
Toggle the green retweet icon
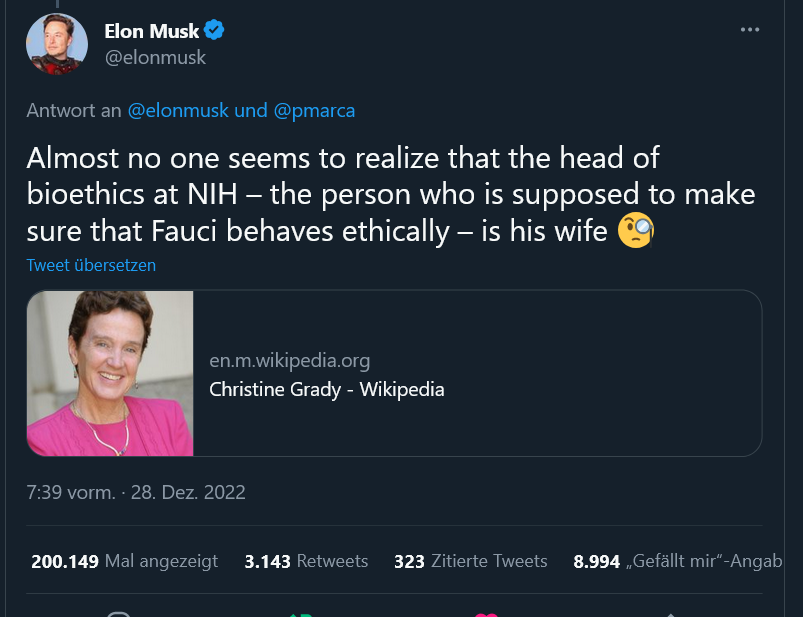click(302, 613)
